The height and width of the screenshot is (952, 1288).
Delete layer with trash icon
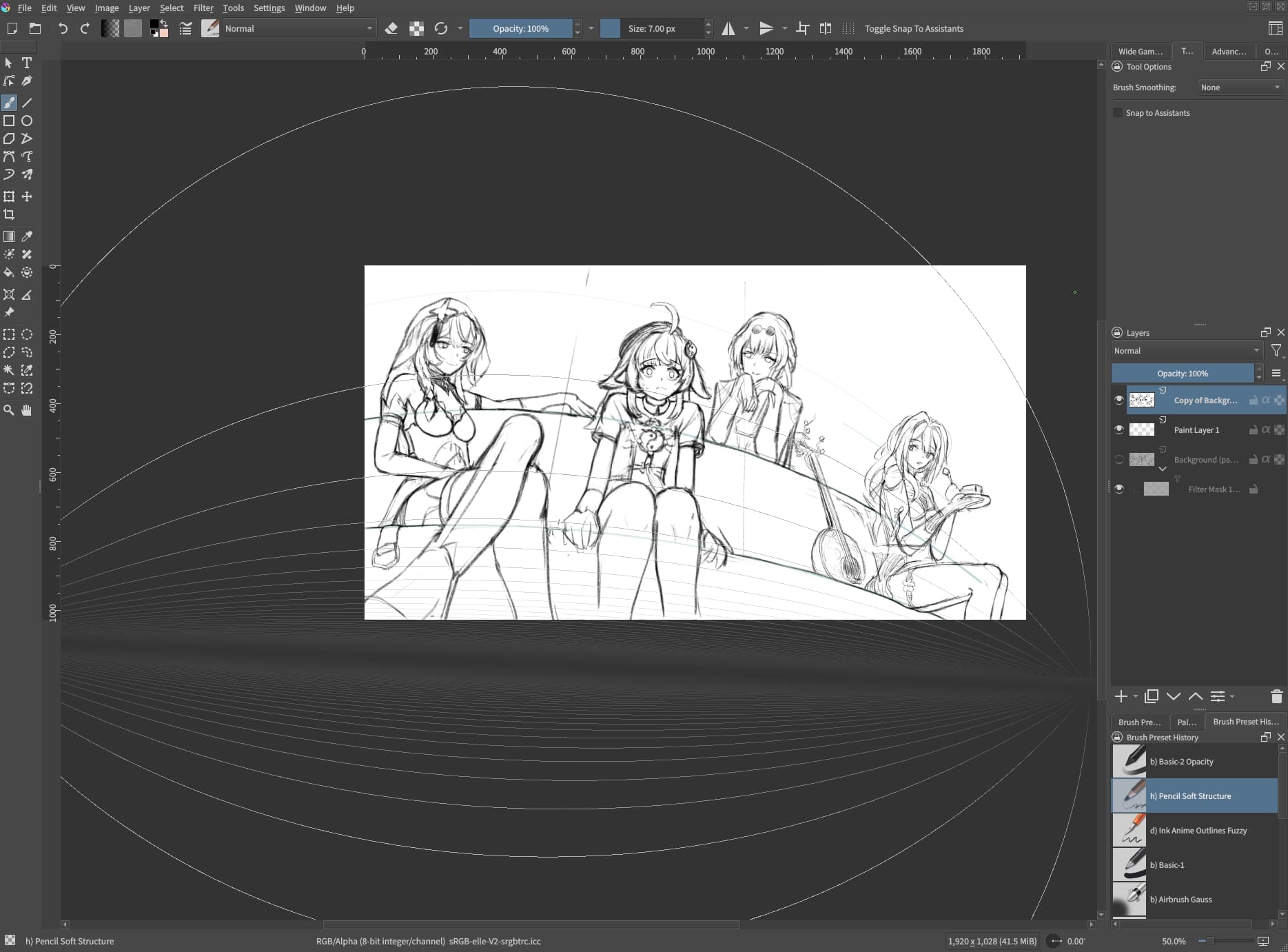coord(1276,696)
